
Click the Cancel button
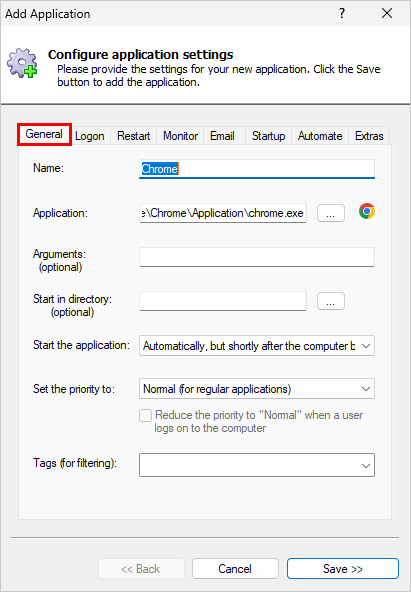coord(235,569)
